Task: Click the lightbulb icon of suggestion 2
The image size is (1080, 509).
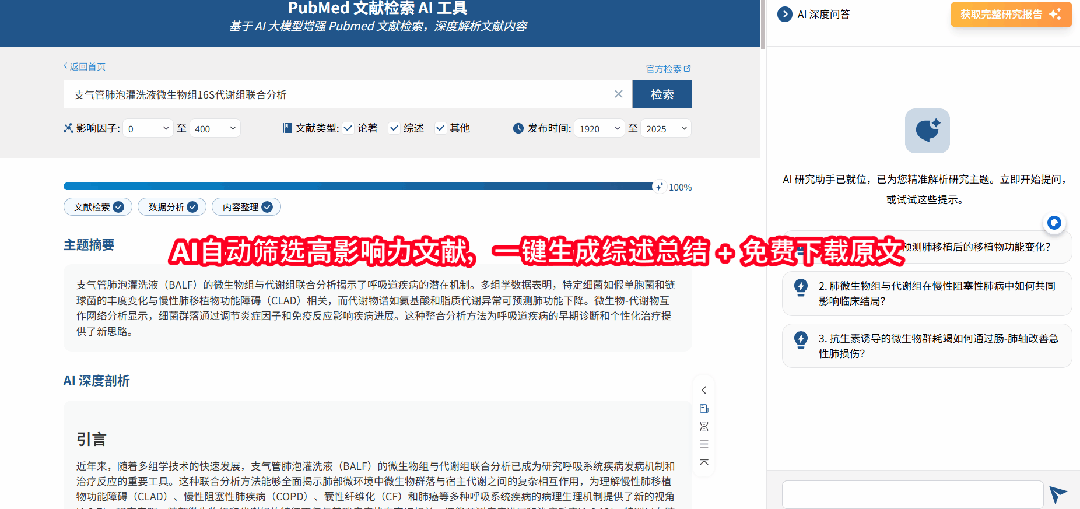Action: pyautogui.click(x=800, y=286)
